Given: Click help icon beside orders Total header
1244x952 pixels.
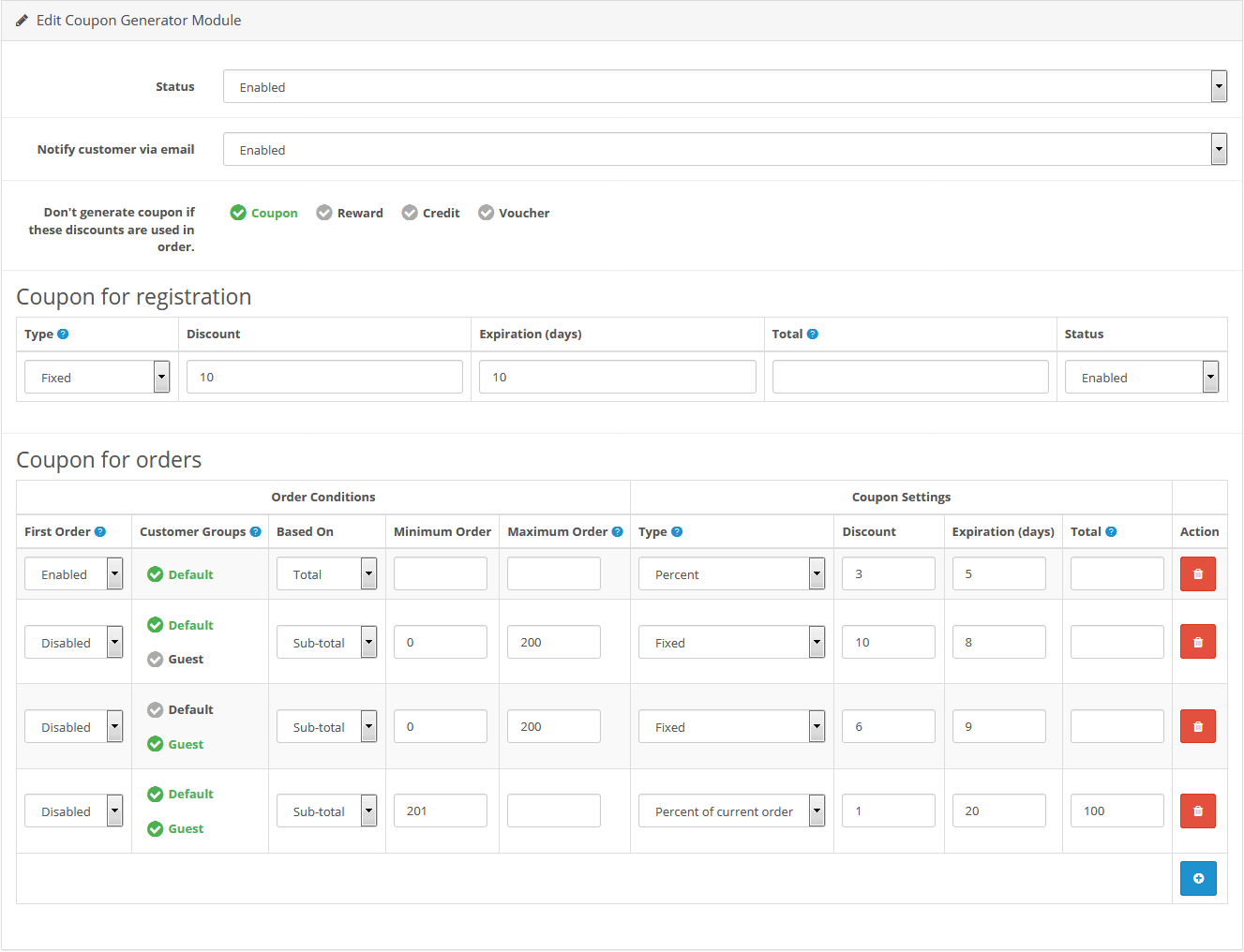Looking at the screenshot, I should 1111,531.
